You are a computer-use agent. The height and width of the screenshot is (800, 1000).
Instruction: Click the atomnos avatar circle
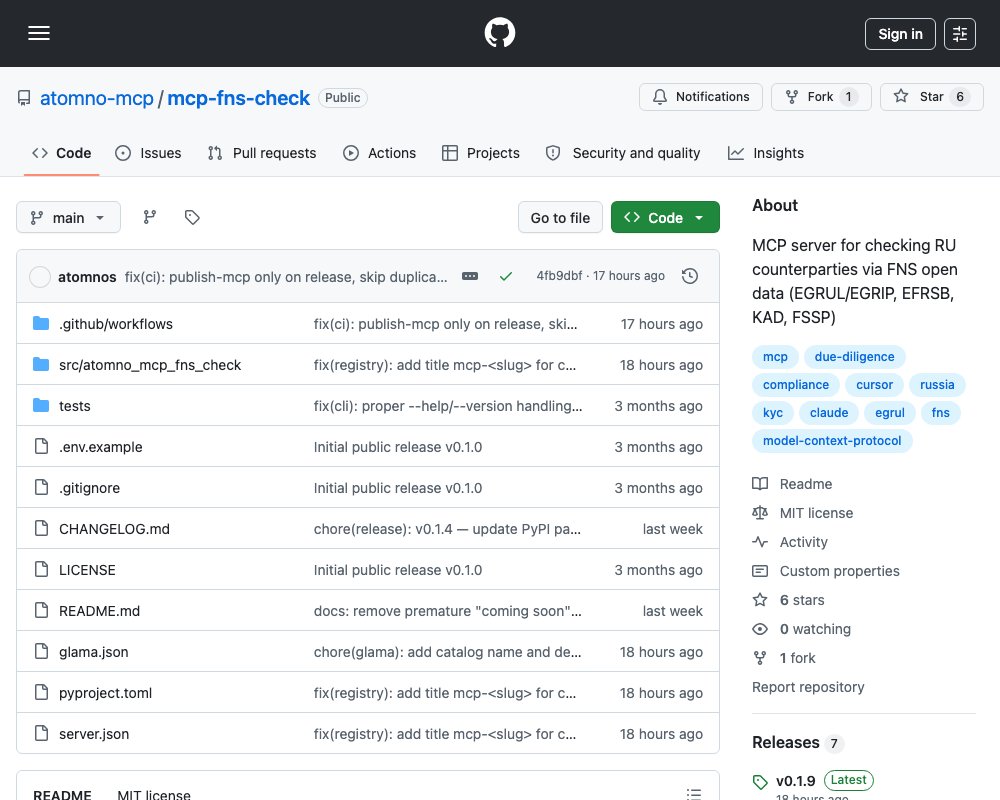click(x=40, y=277)
